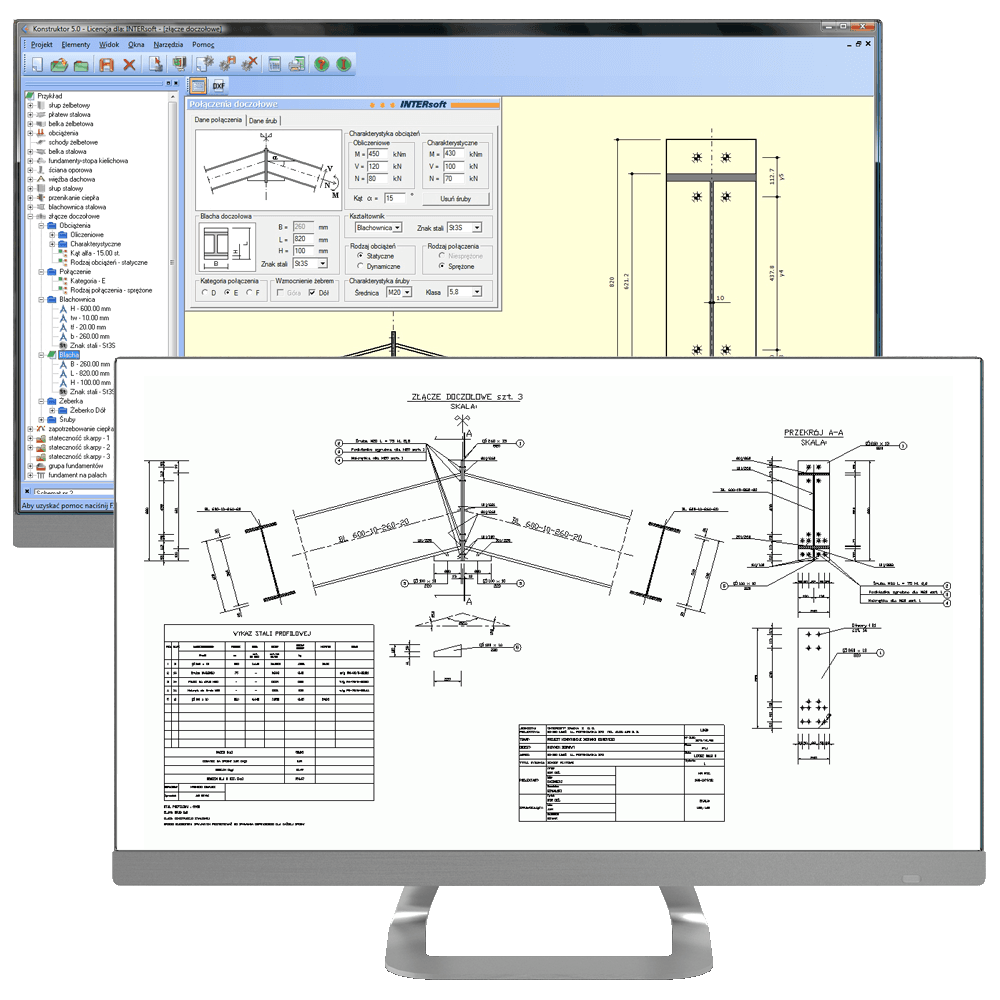The width and height of the screenshot is (1000, 1000).
Task: Select the Niesprężone connection radio button
Action: click(441, 256)
